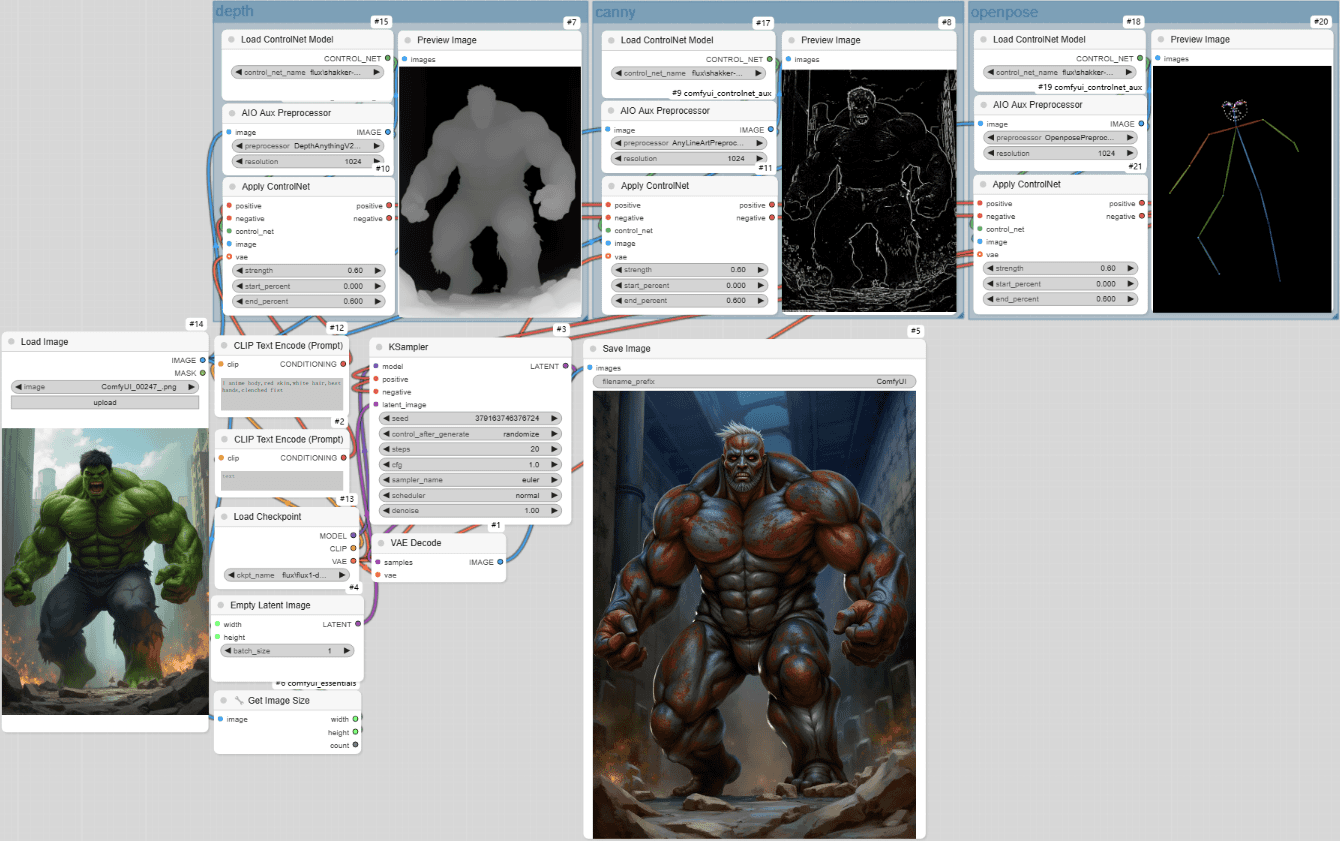The height and width of the screenshot is (841, 1340).
Task: Collapse the KSampler node using its title dot
Action: point(379,347)
